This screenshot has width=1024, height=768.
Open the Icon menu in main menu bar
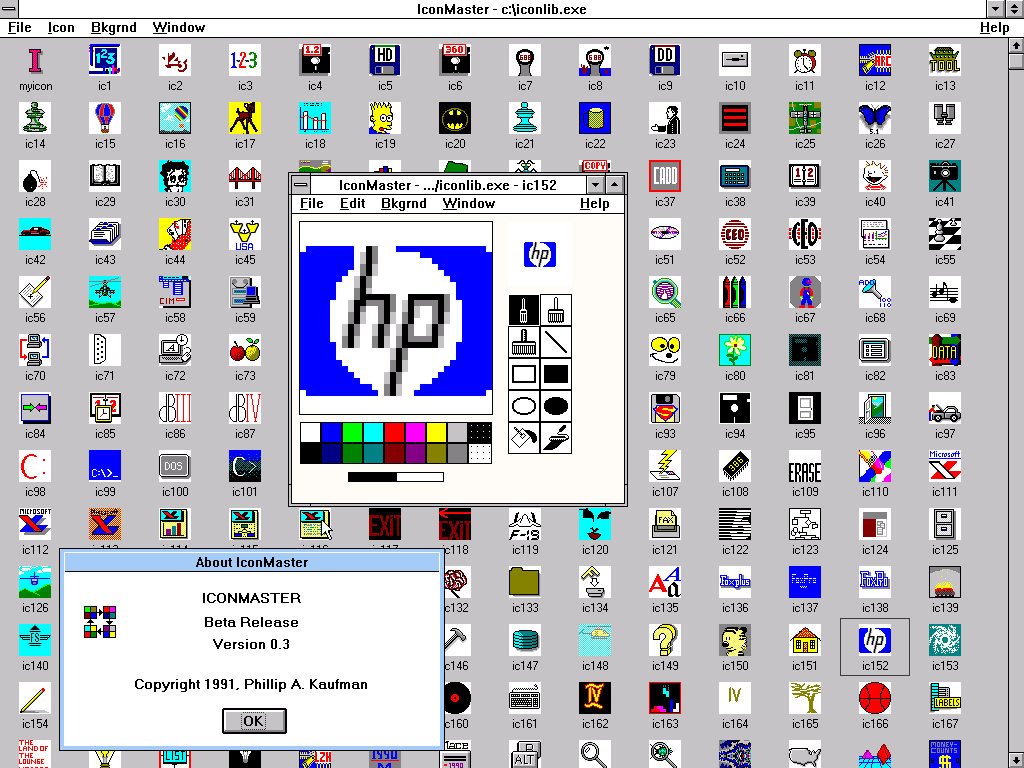pyautogui.click(x=62, y=28)
